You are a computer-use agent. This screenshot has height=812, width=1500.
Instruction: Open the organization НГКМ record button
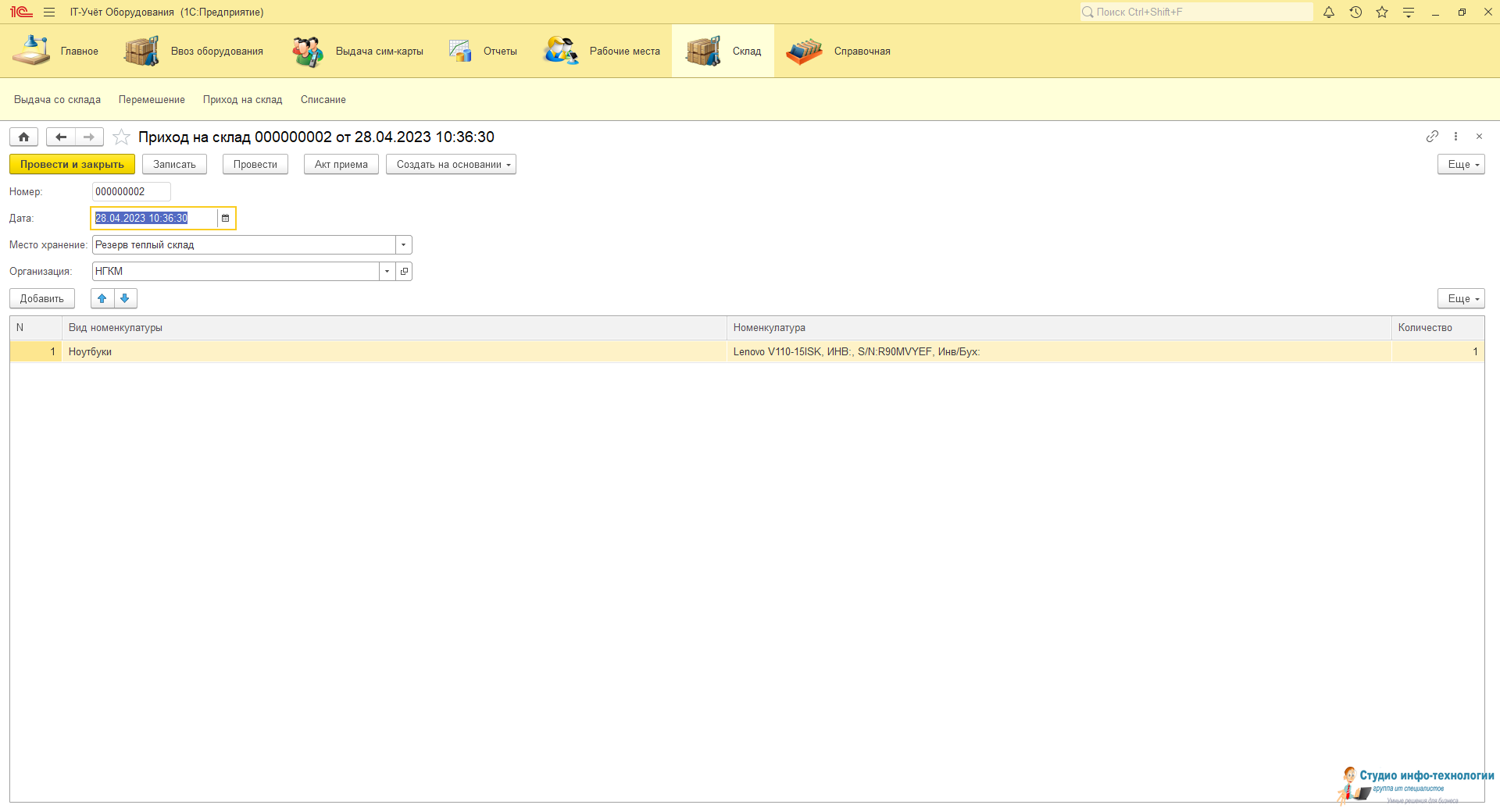(x=404, y=272)
